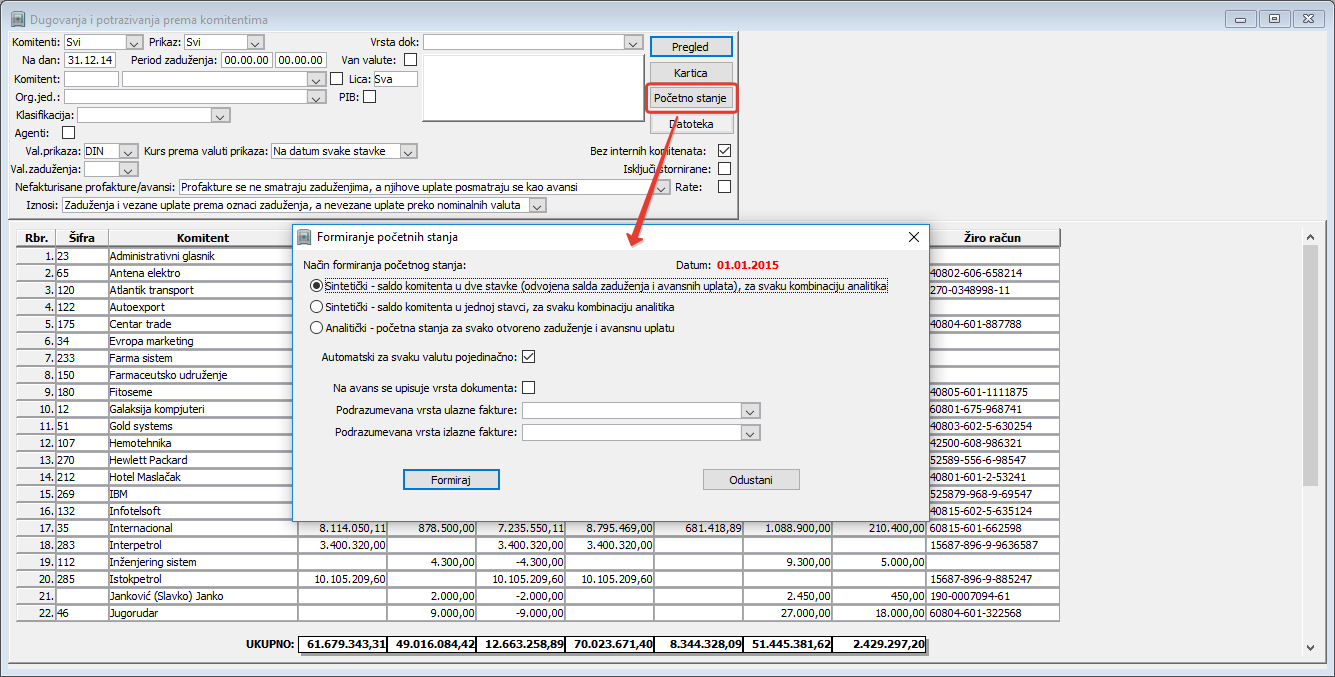Select Sintetički single-entry balance option

(x=493, y=307)
